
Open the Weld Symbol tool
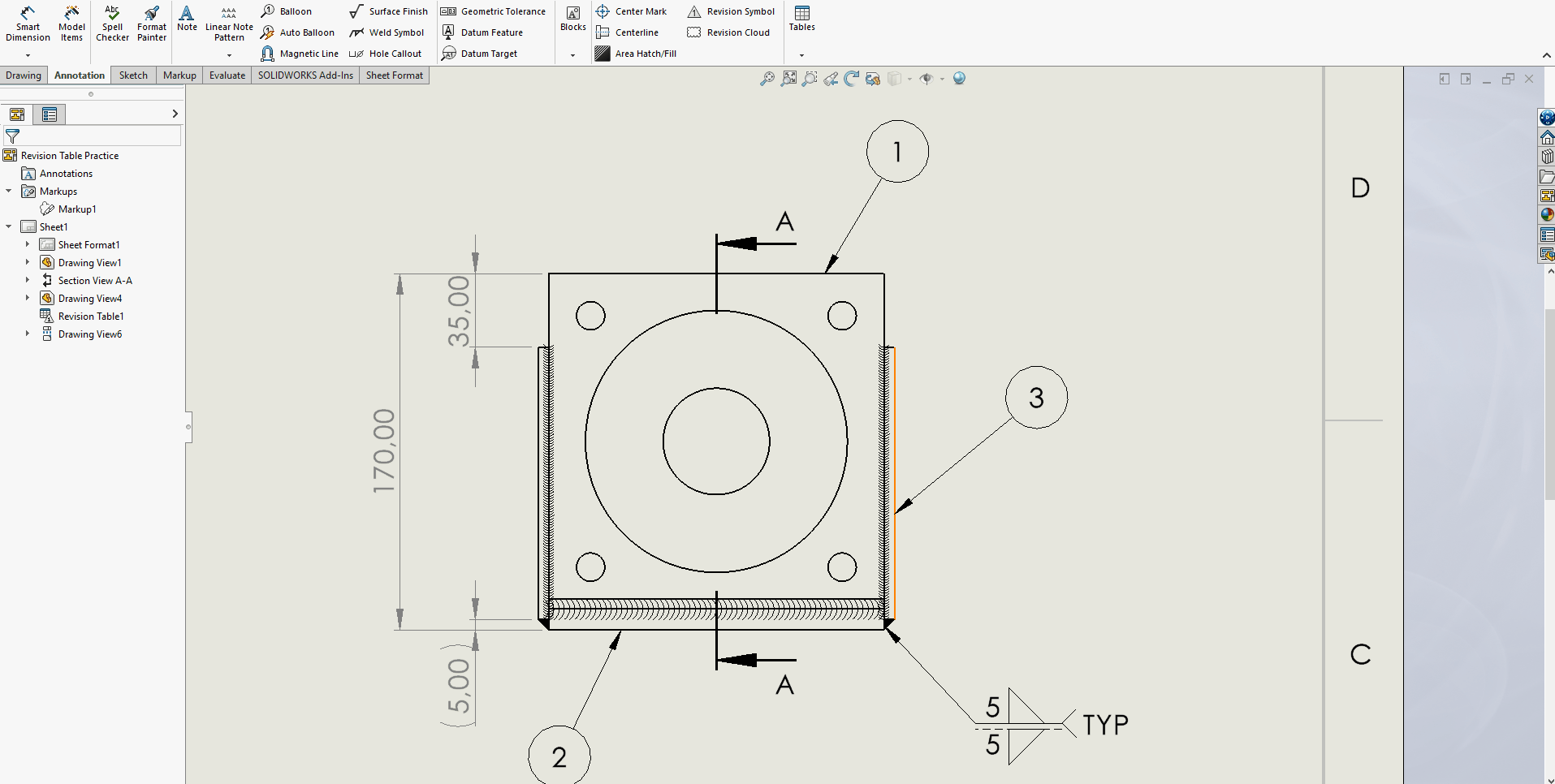tap(387, 32)
